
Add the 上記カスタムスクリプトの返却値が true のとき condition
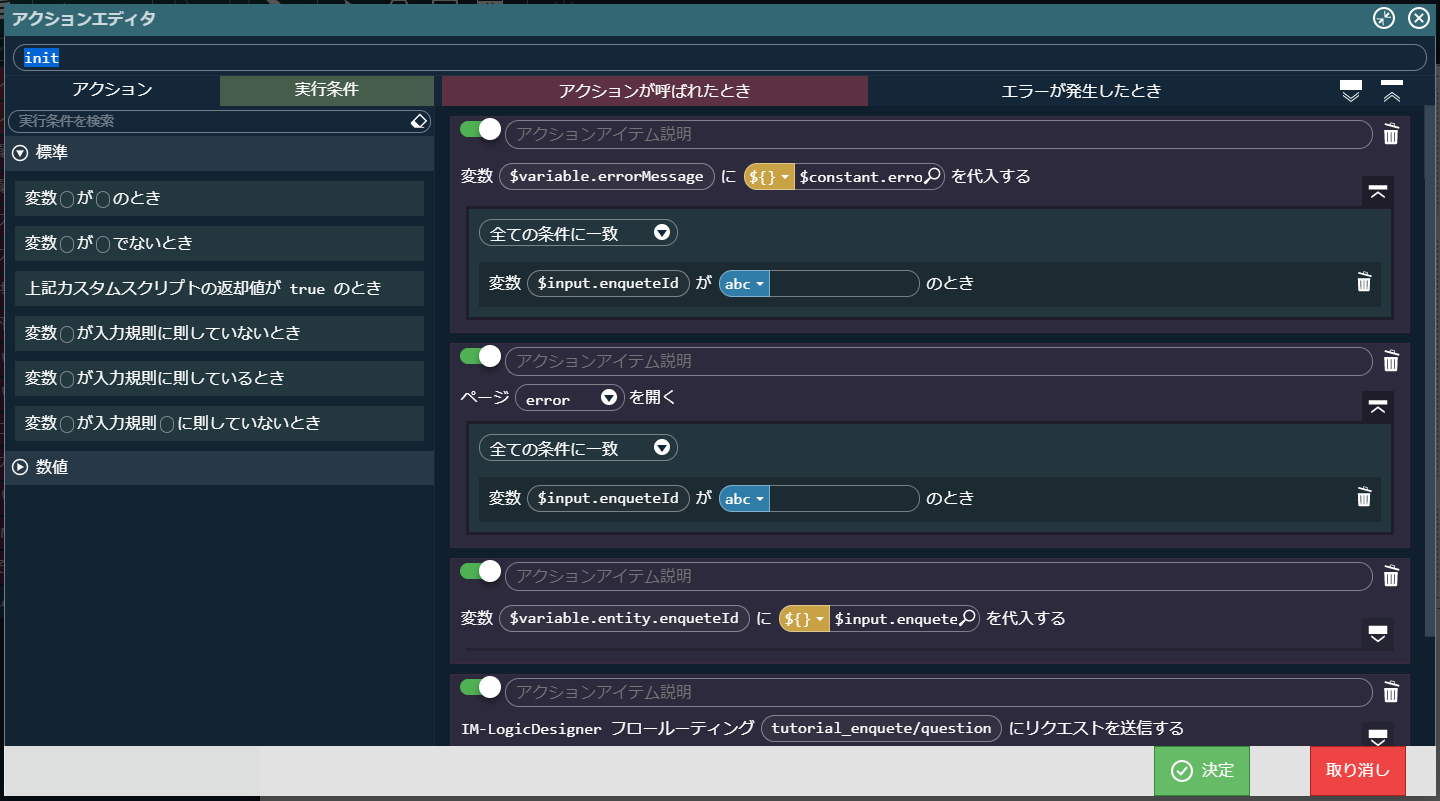click(x=220, y=288)
